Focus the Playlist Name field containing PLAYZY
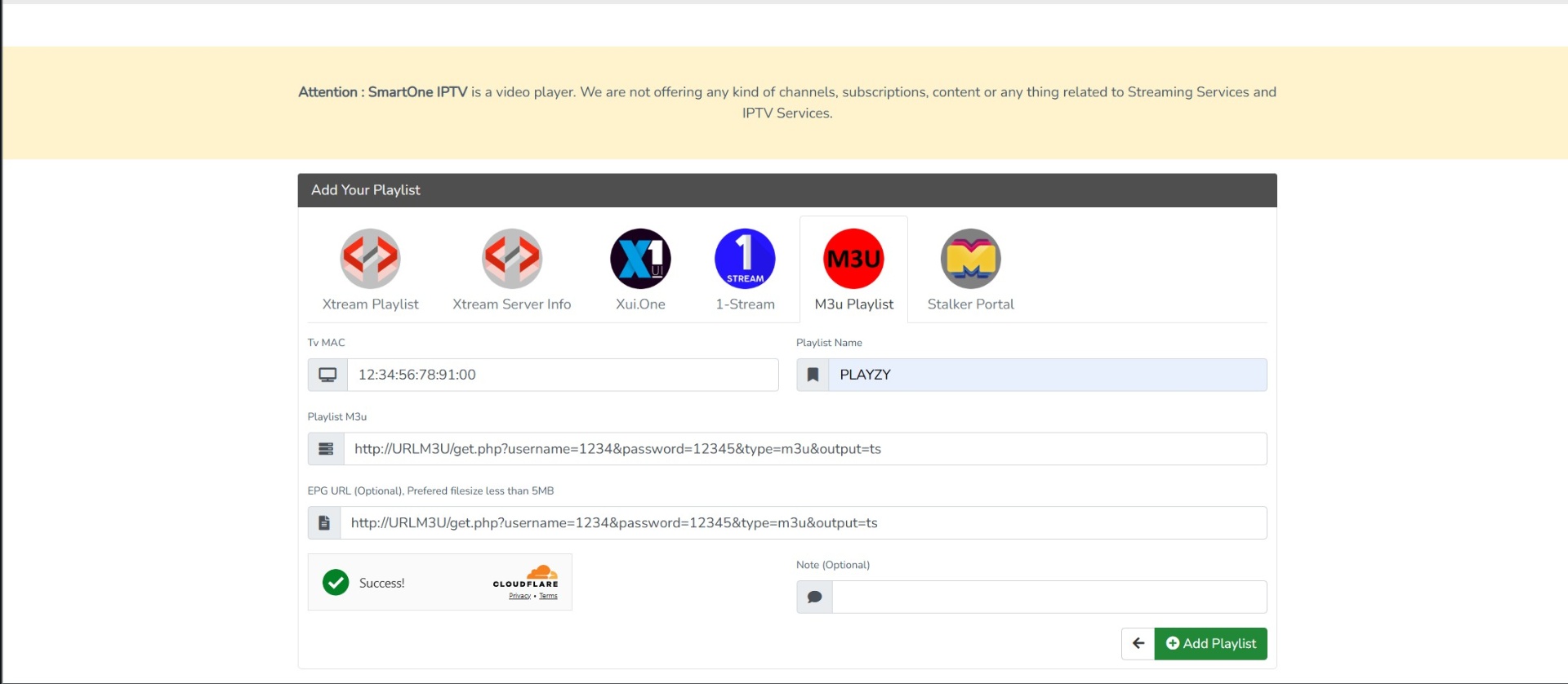This screenshot has height=684, width=1568. click(x=1048, y=375)
